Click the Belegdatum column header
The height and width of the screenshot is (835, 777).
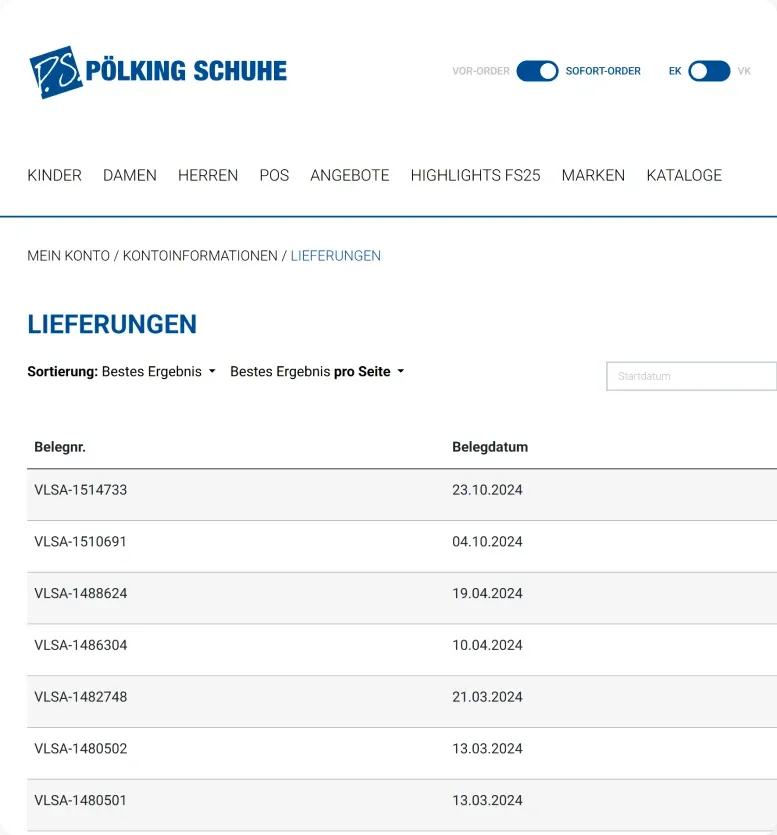(x=490, y=447)
